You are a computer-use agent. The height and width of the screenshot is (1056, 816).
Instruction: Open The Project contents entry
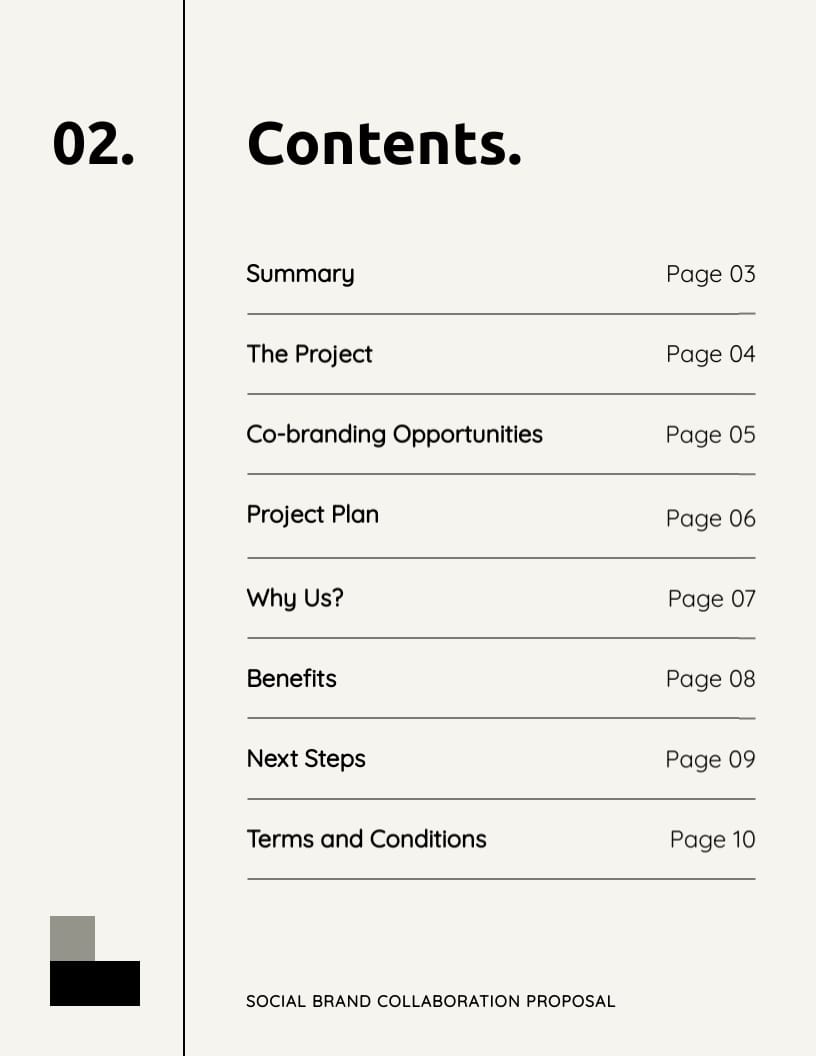click(x=310, y=354)
